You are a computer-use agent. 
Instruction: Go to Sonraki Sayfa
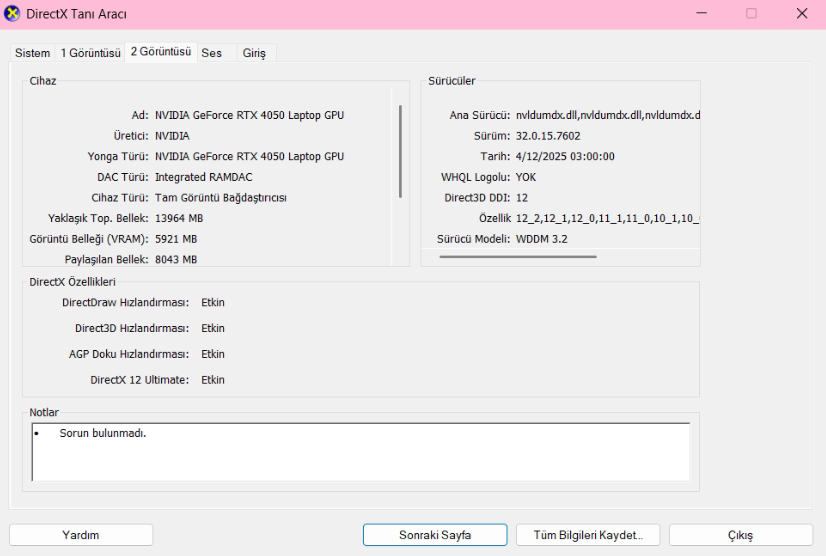pyautogui.click(x=435, y=535)
